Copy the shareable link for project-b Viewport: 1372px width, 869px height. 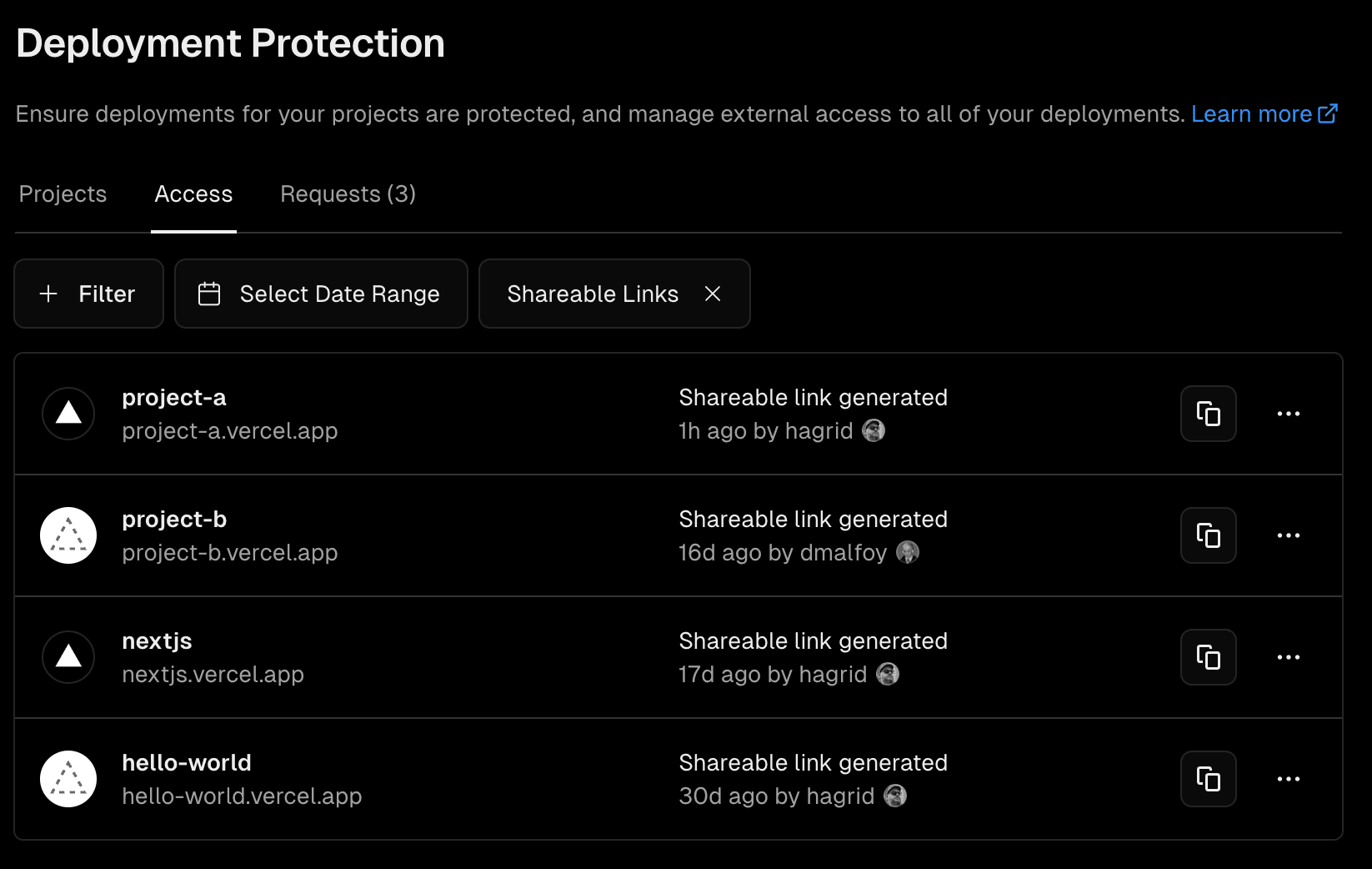pyautogui.click(x=1208, y=535)
